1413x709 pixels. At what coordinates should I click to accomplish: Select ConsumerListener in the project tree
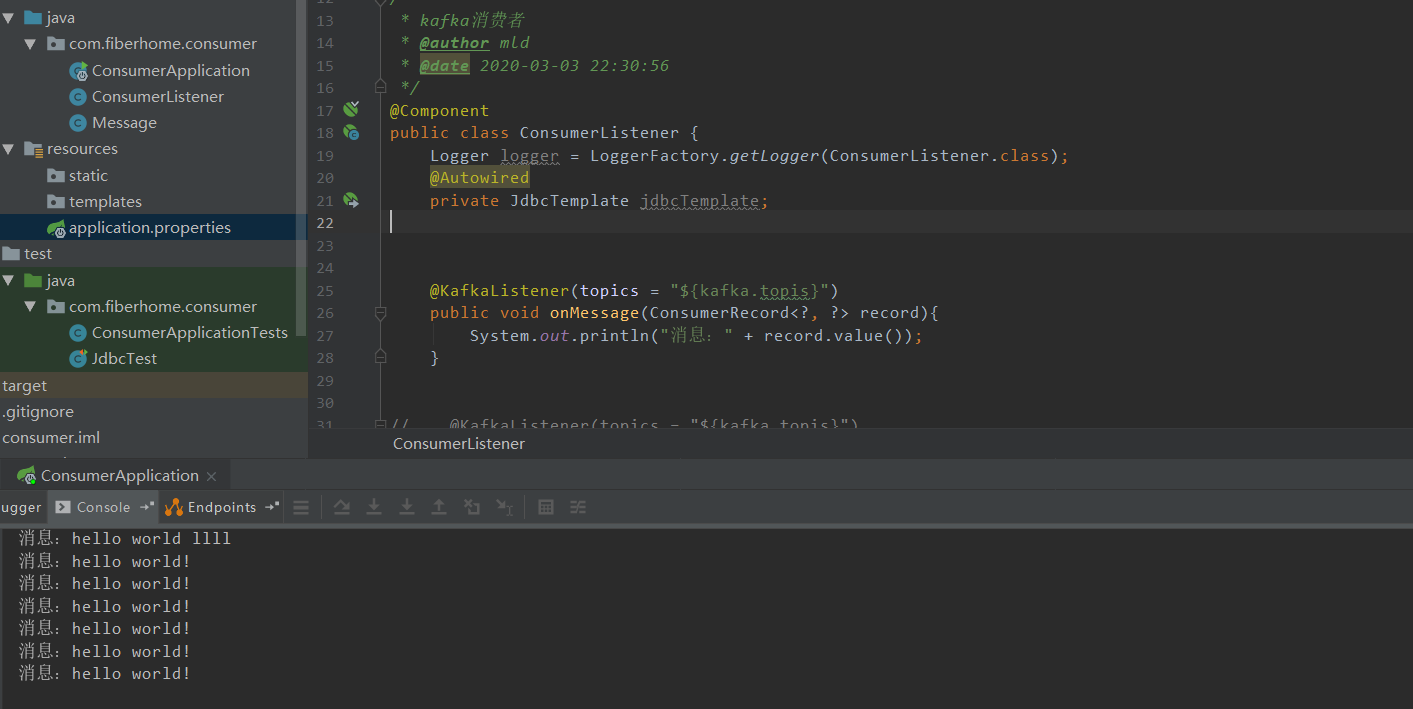pyautogui.click(x=158, y=97)
